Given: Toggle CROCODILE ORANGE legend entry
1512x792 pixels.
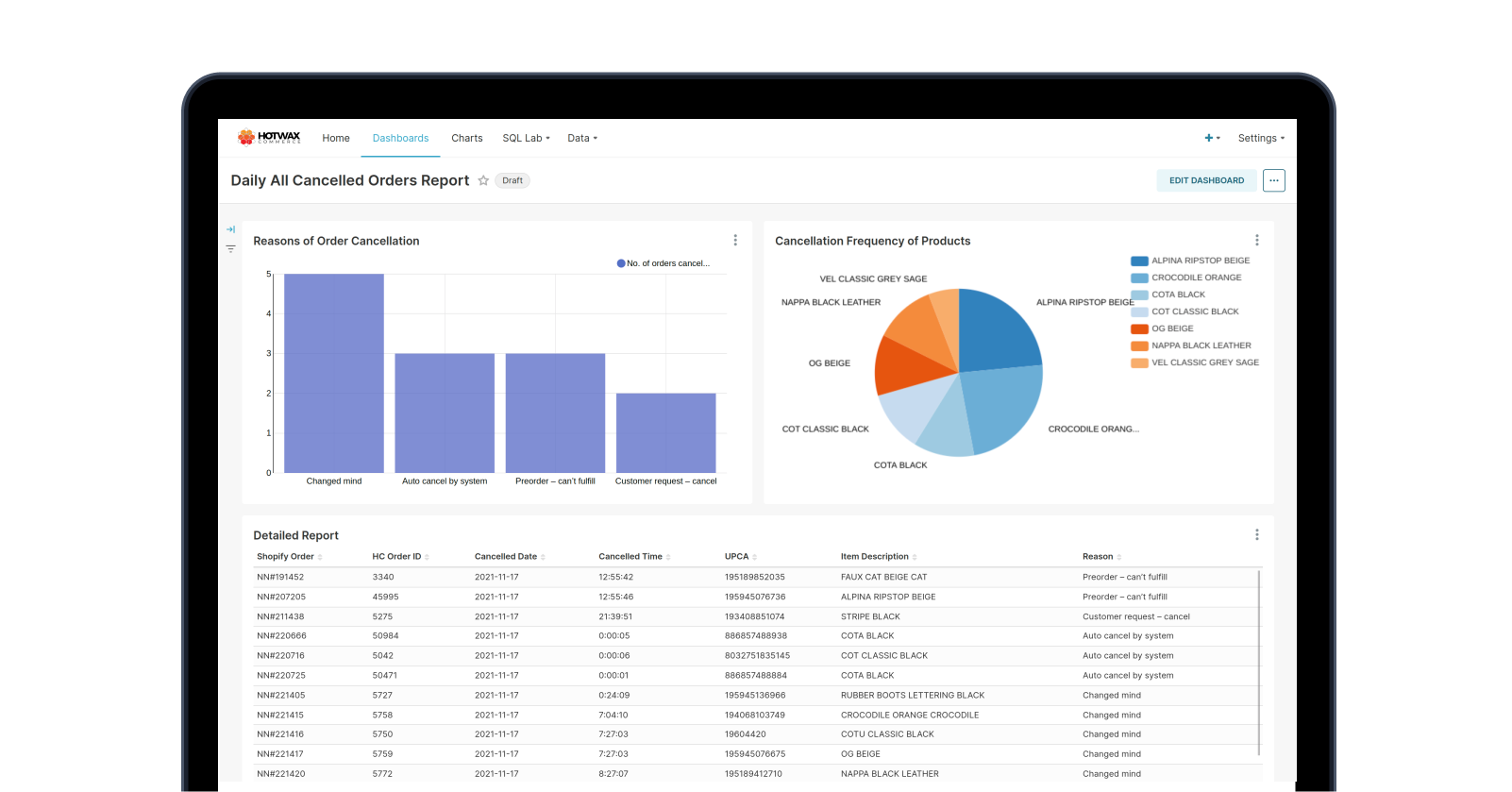Looking at the screenshot, I should 1186,278.
